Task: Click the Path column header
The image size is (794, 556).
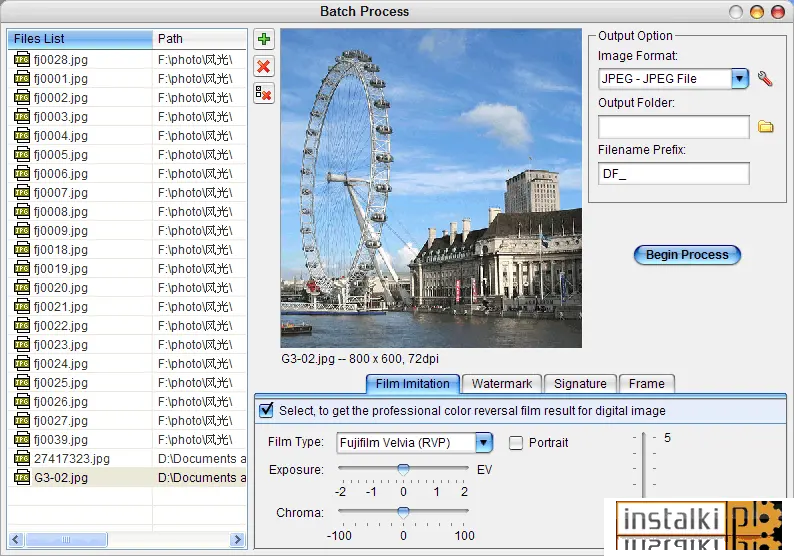Action: [200, 39]
